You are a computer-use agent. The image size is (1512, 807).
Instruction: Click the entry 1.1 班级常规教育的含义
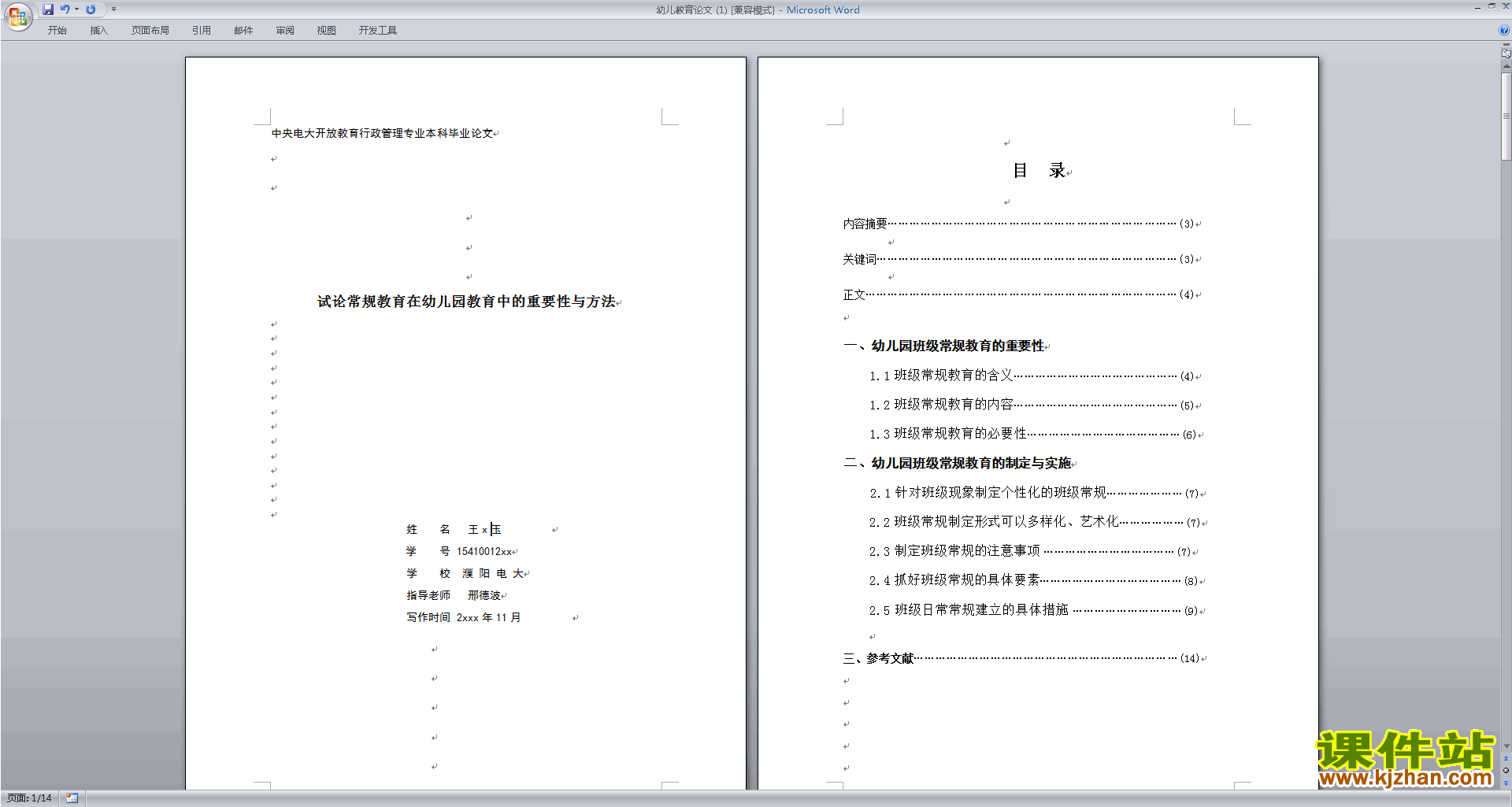tap(1032, 376)
